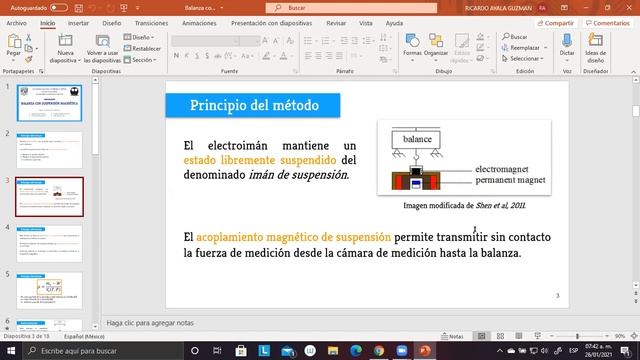Click the Buscar find button in Edición
640x360 pixels.
[x=515, y=37]
